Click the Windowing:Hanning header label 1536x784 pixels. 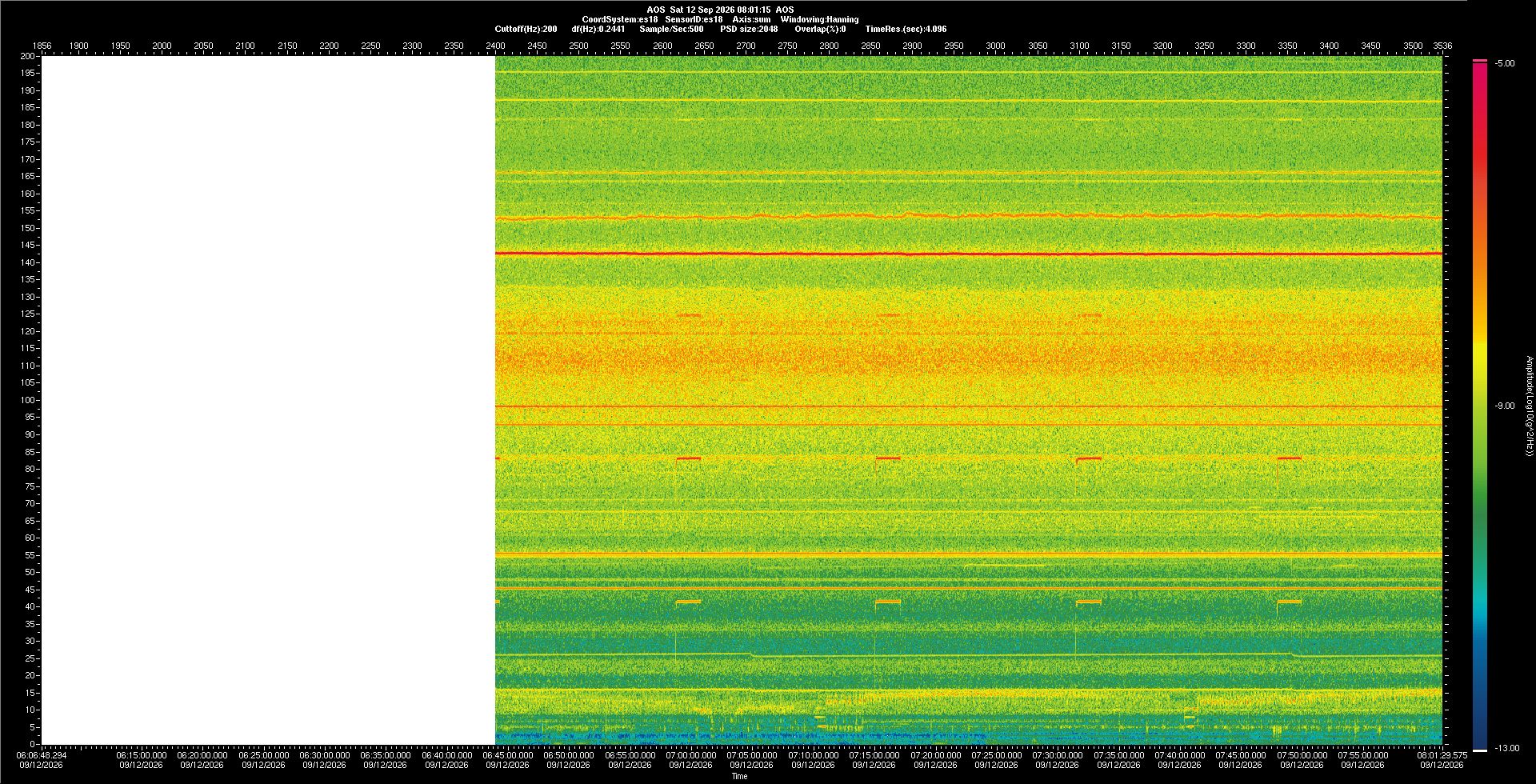[819, 19]
